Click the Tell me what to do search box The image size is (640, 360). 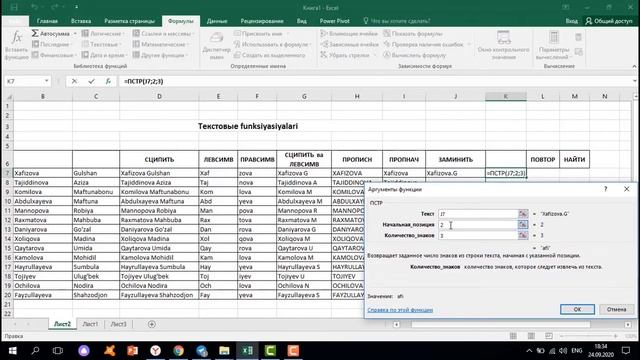click(397, 21)
